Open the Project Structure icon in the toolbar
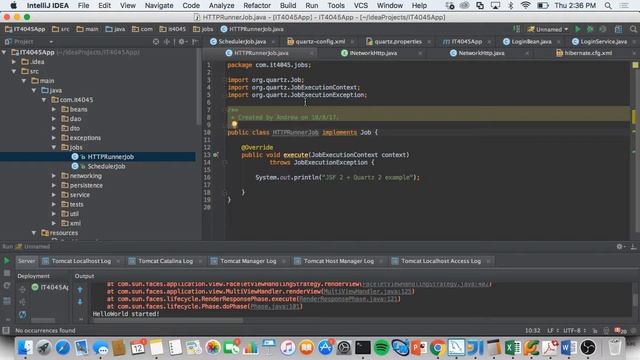Viewport: 640px width, 360px height. coord(618,29)
